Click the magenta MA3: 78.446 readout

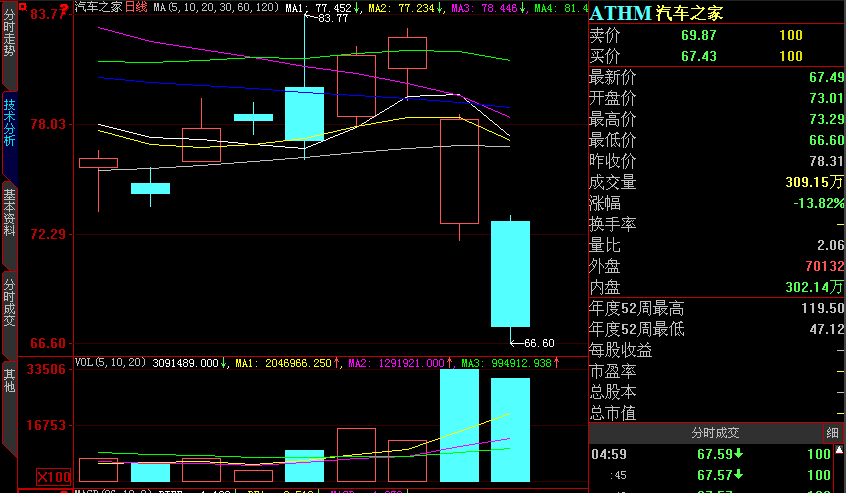point(485,8)
